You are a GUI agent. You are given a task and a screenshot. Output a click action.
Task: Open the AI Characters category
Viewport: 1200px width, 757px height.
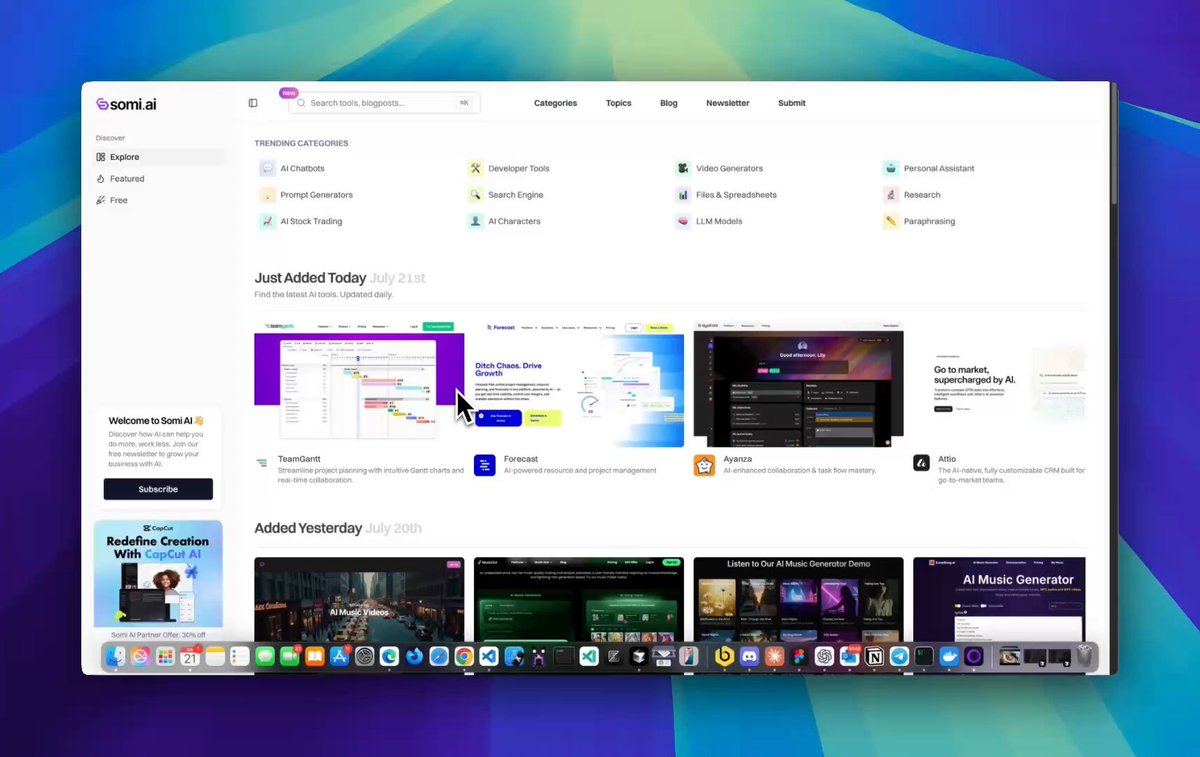pyautogui.click(x=503, y=221)
